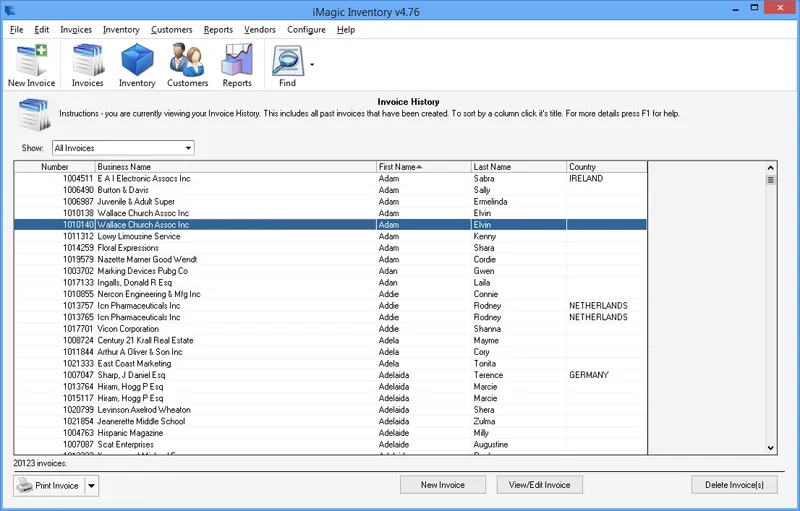Screen dimensions: 800x511
Task: Select the Marking Devices Pubg Co row
Action: point(331,271)
